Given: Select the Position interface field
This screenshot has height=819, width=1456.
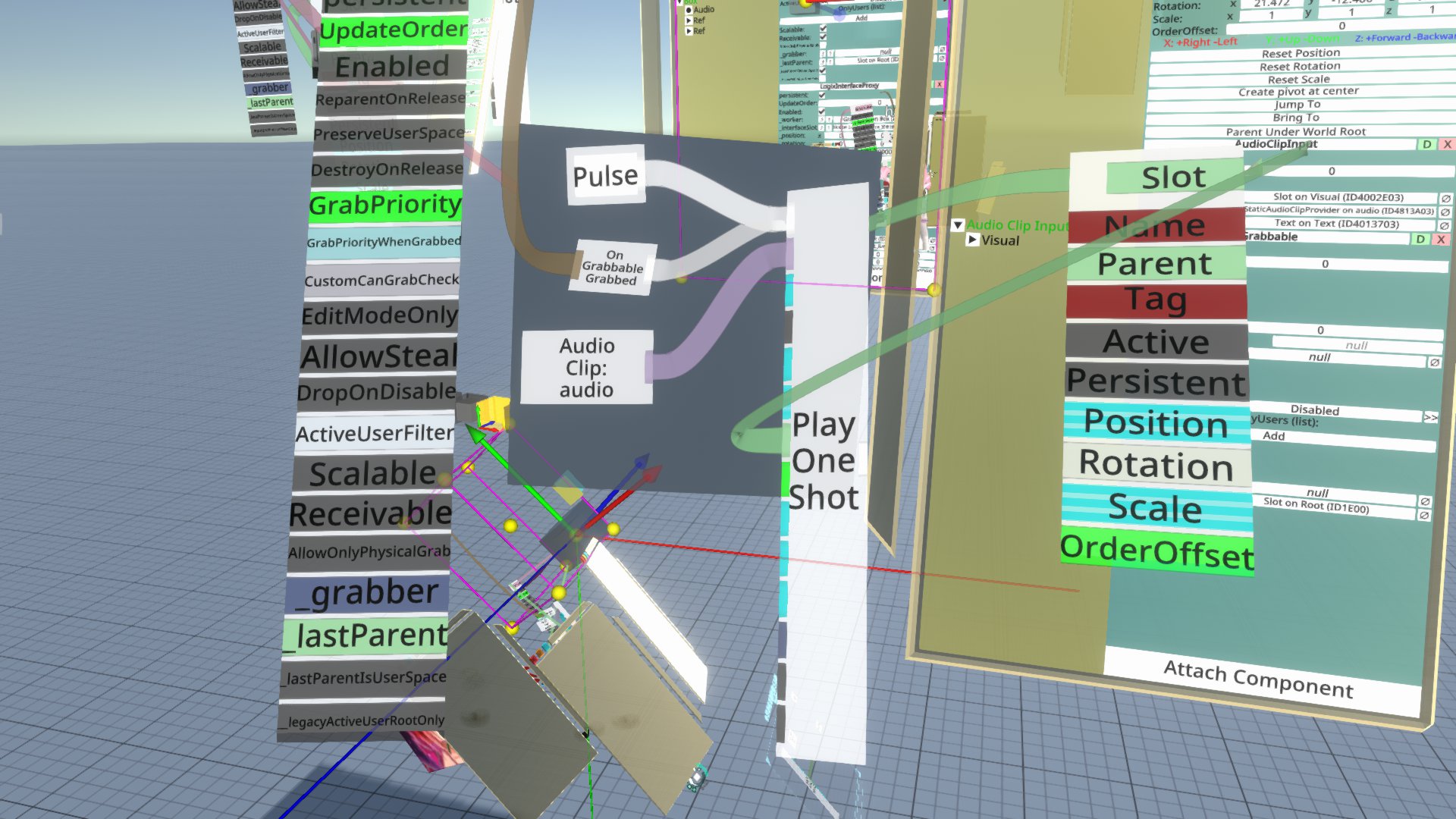Looking at the screenshot, I should click(1156, 423).
